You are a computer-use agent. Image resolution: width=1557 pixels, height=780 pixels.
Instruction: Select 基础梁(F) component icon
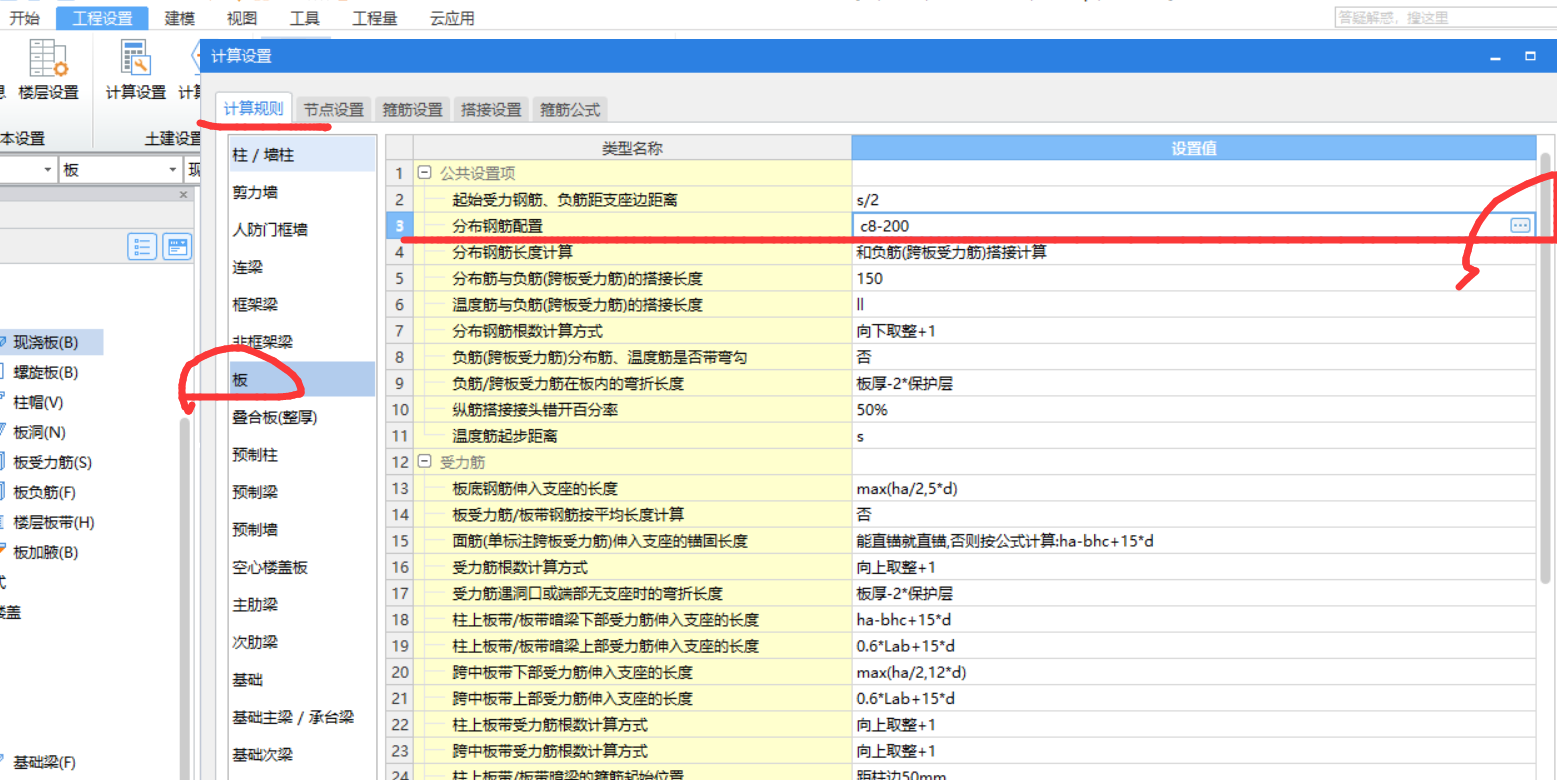click(3, 762)
